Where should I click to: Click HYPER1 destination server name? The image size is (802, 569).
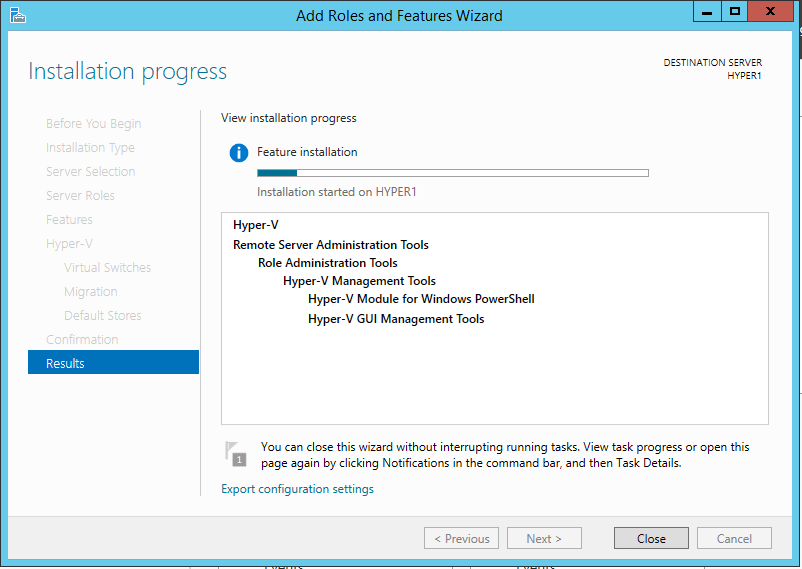[744, 76]
